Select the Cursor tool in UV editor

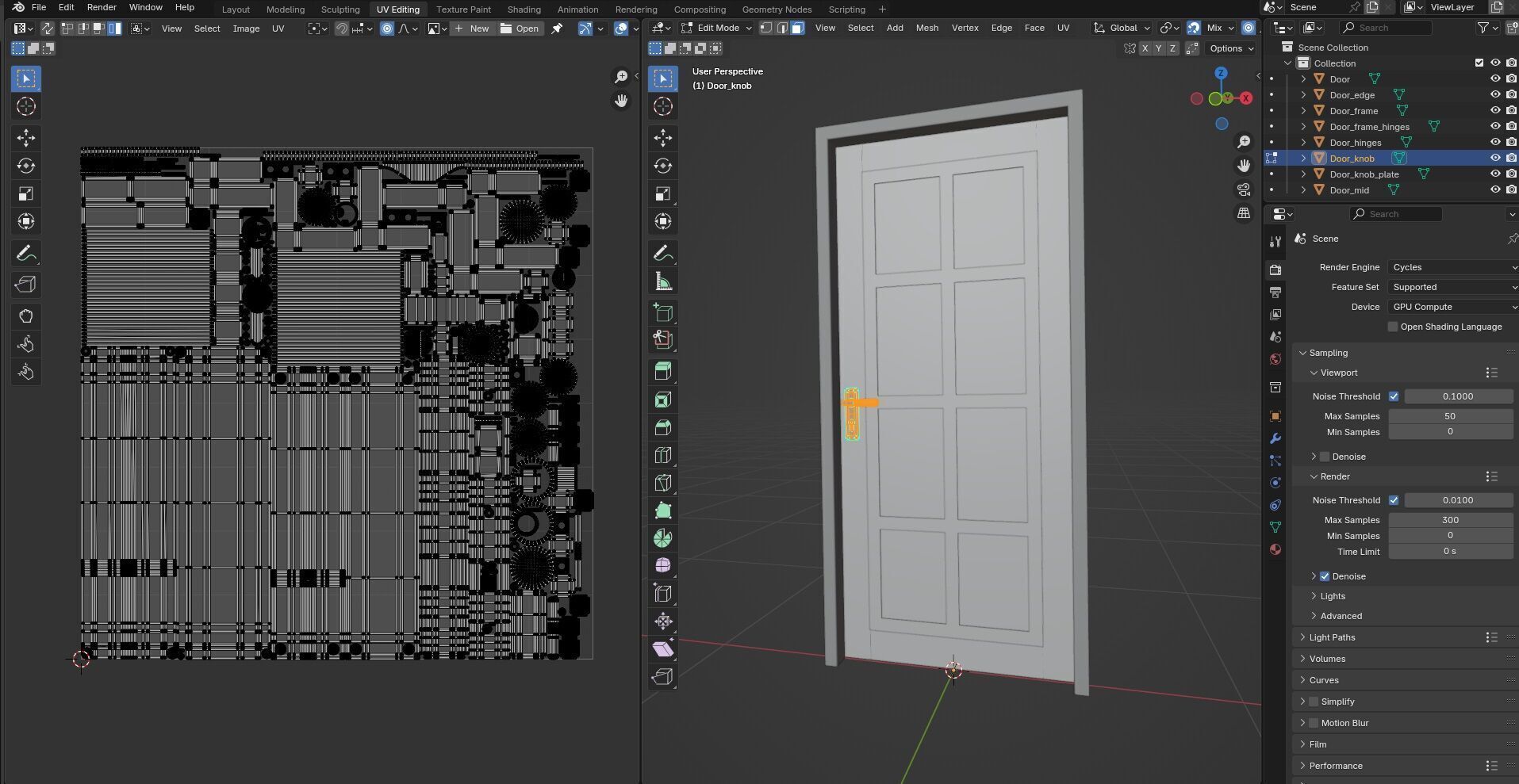[26, 106]
